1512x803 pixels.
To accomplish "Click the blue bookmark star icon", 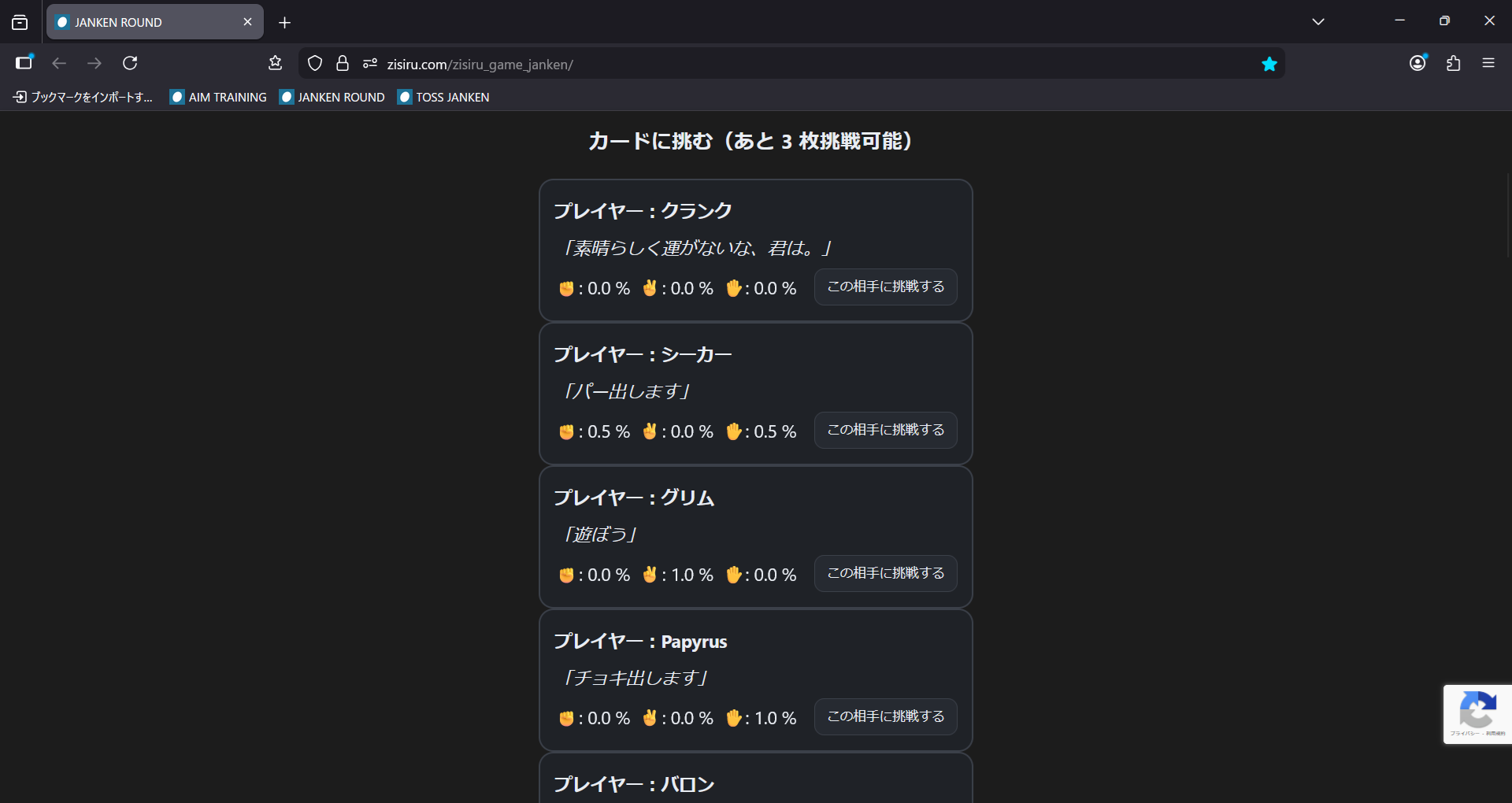I will (1269, 64).
